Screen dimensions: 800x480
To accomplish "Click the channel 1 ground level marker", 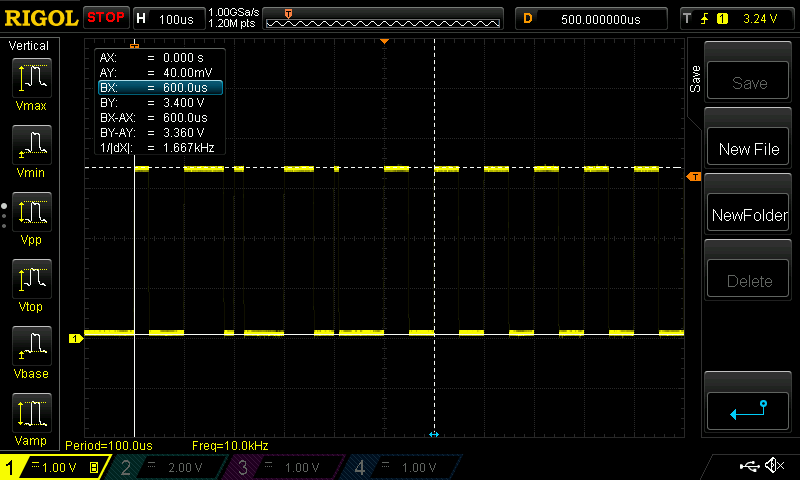I will pyautogui.click(x=76, y=338).
